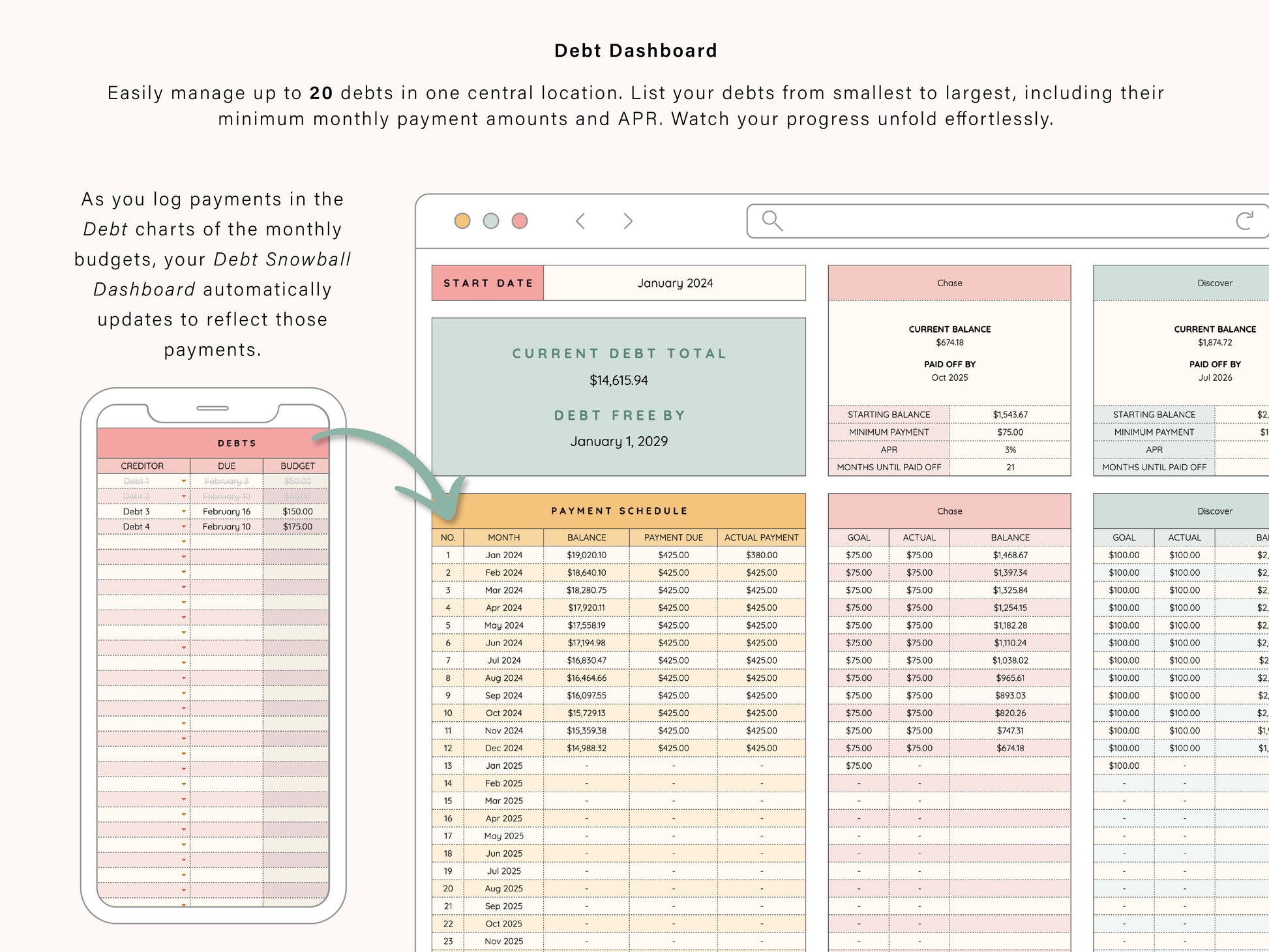Open the Debt 2 creditor dropdown arrow
Image resolution: width=1269 pixels, height=952 pixels.
[x=184, y=496]
